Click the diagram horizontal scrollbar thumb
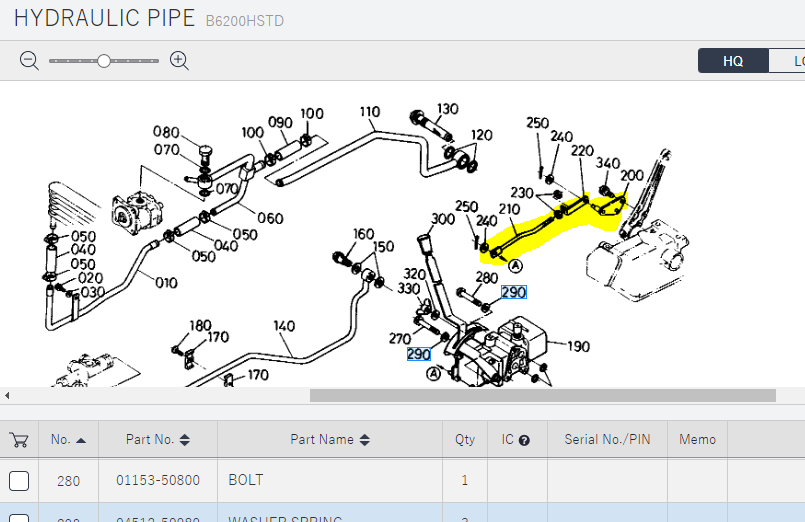The image size is (805, 522). coord(543,395)
